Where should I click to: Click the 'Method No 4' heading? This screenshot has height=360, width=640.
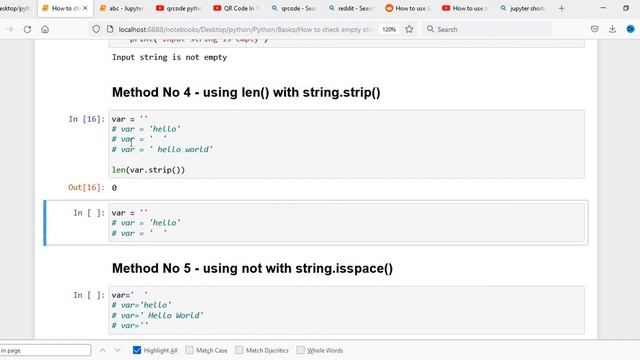(x=246, y=92)
